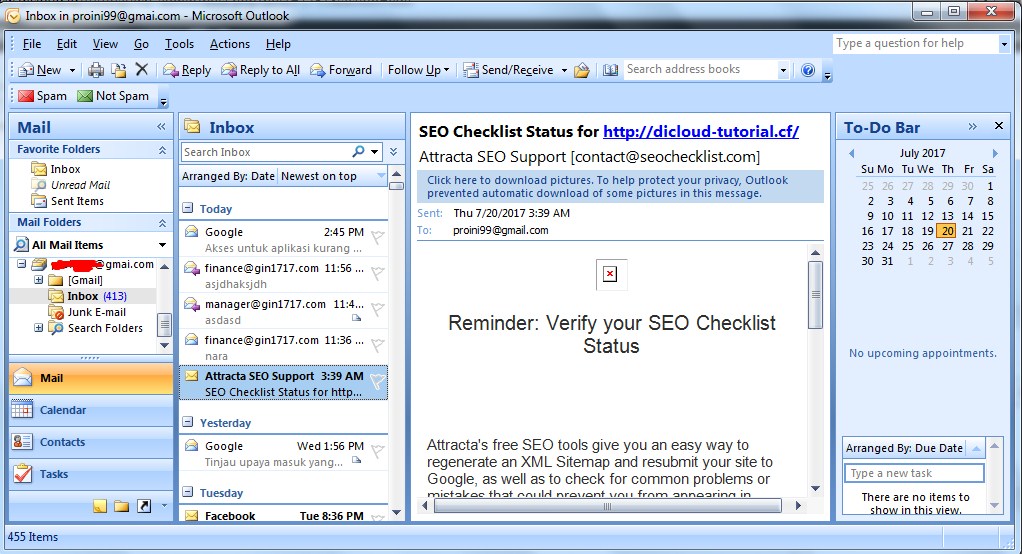Open the Go menu
Viewport: 1022px width, 554px height.
click(141, 44)
